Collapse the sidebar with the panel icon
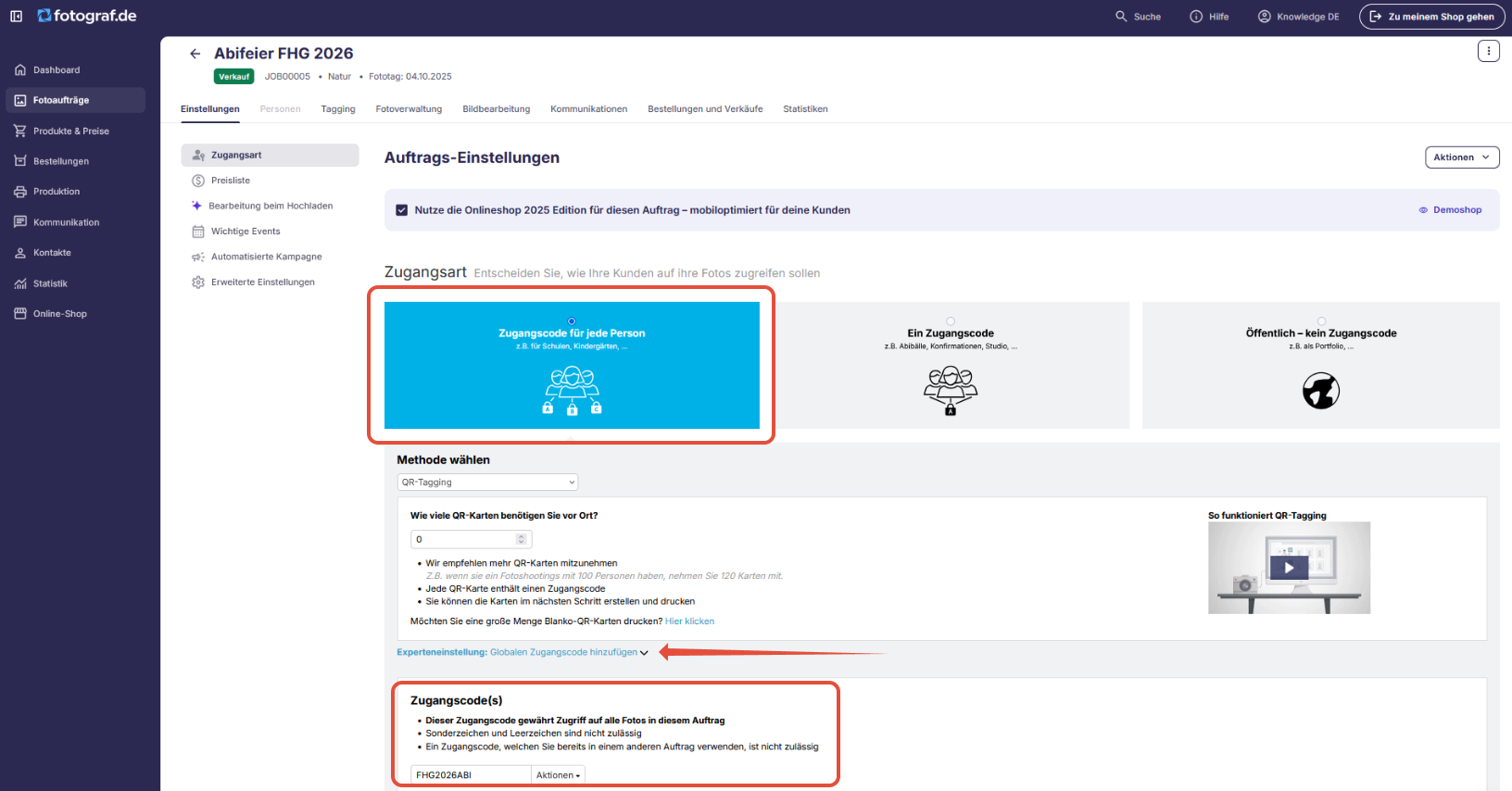The width and height of the screenshot is (1512, 791). click(x=16, y=16)
